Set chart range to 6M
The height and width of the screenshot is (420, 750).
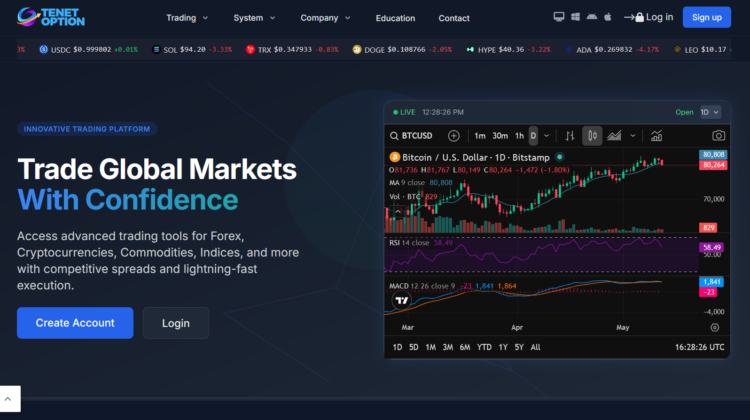(x=465, y=347)
